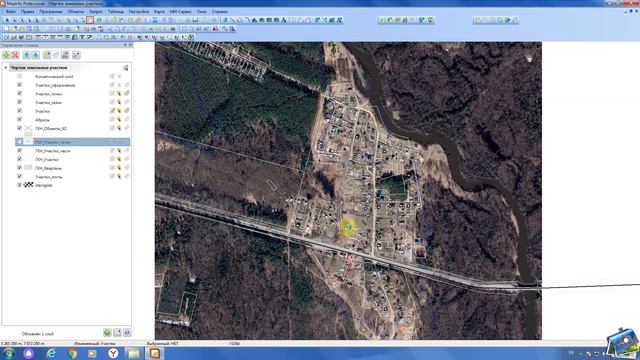This screenshot has height=360, width=640.
Task: Open the Объекты menu
Action: click(76, 12)
